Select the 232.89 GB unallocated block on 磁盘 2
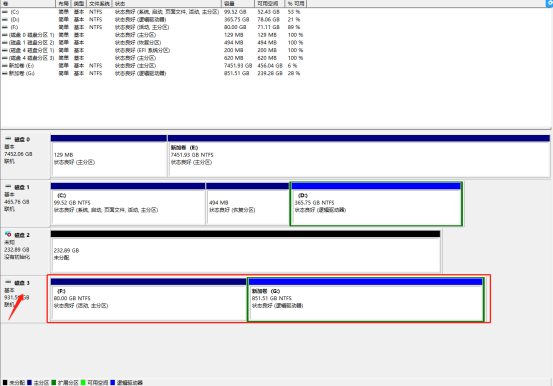 [x=245, y=251]
